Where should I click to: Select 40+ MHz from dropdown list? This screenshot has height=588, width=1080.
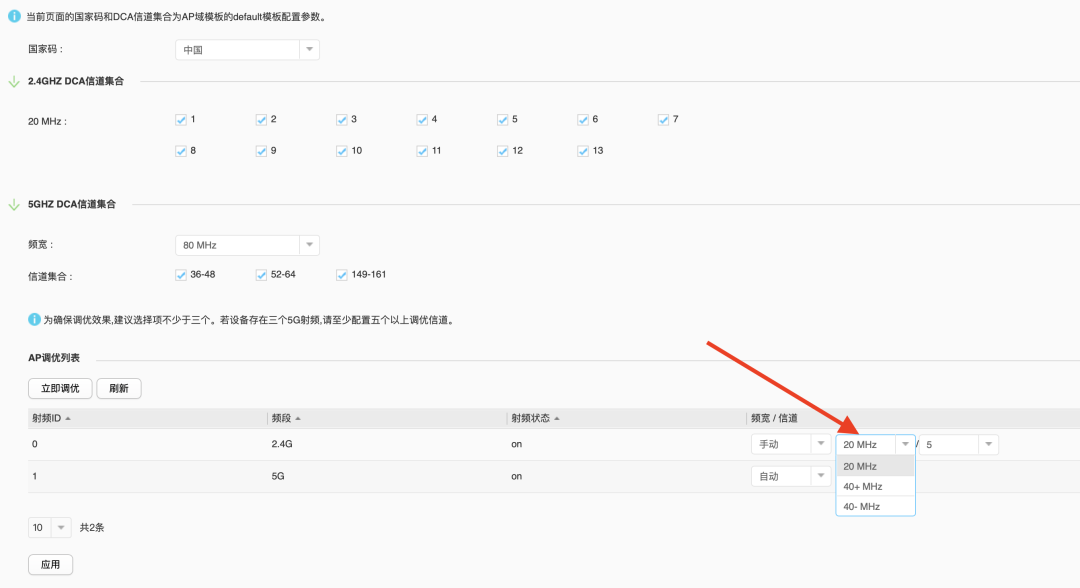coord(875,486)
